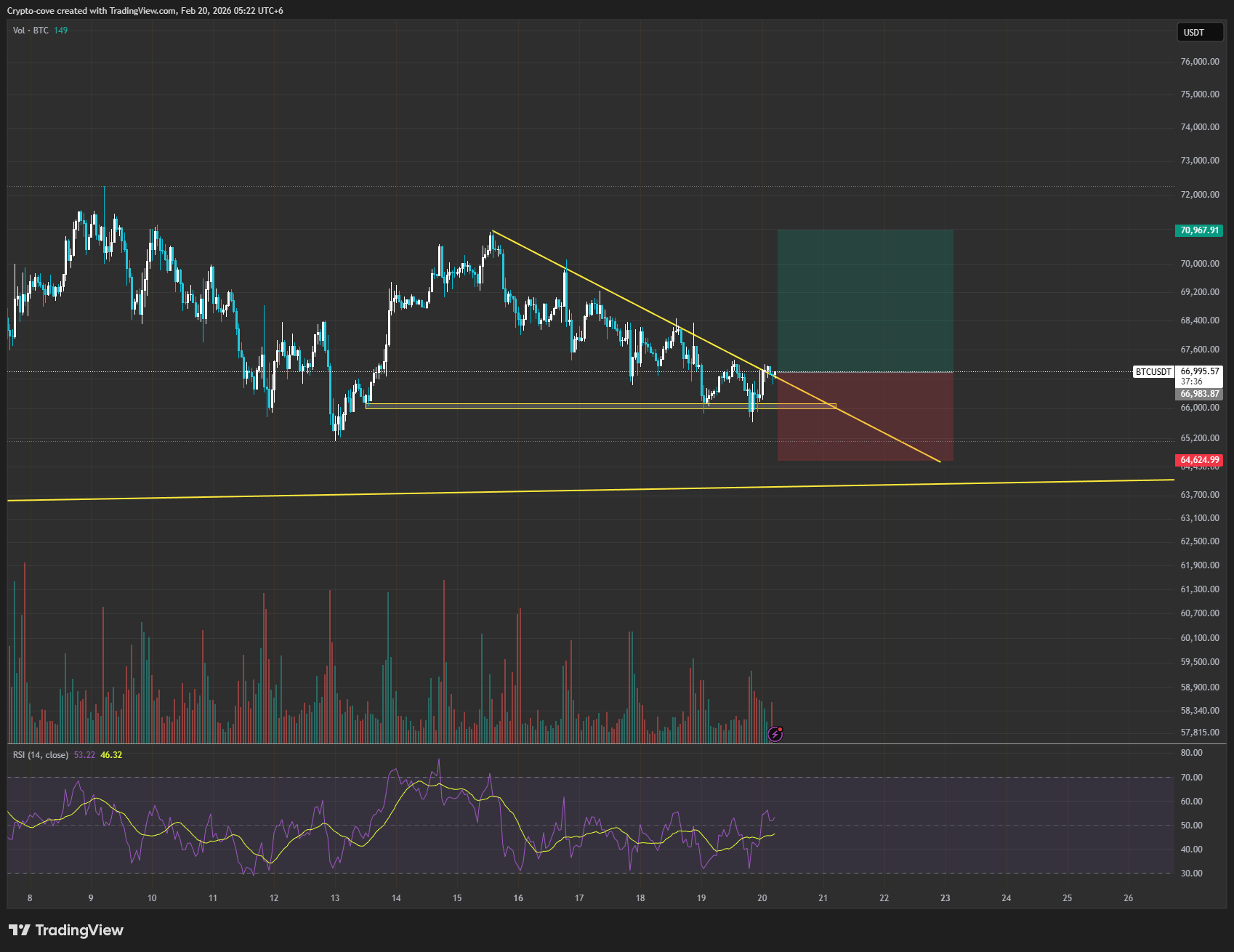The height and width of the screenshot is (952, 1234).
Task: Click the RSI moving average value 46.32
Action: pos(111,755)
